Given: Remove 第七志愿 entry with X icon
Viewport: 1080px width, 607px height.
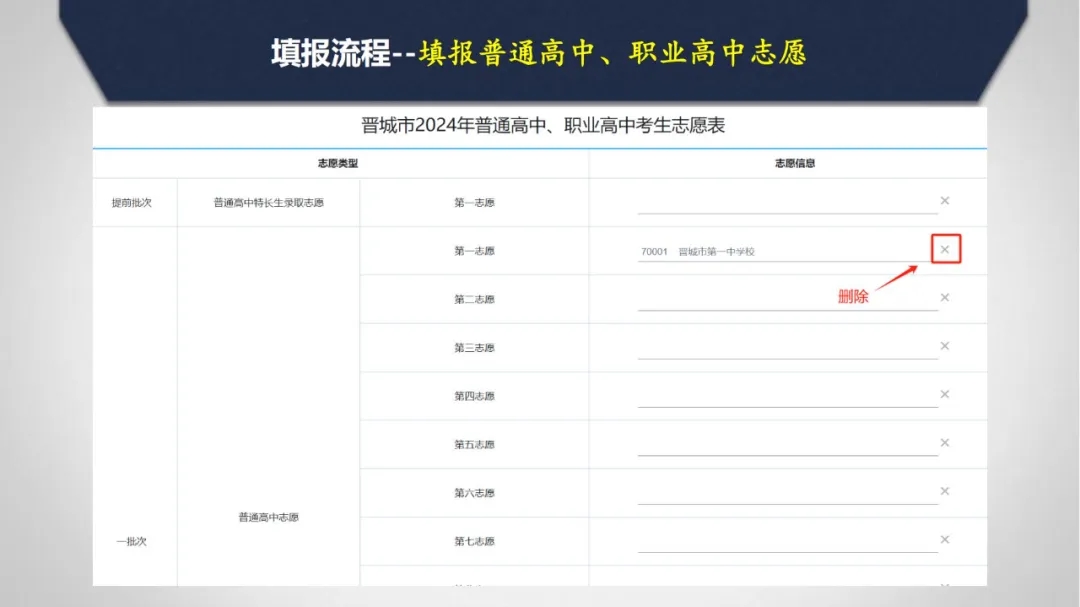Looking at the screenshot, I should (x=945, y=540).
